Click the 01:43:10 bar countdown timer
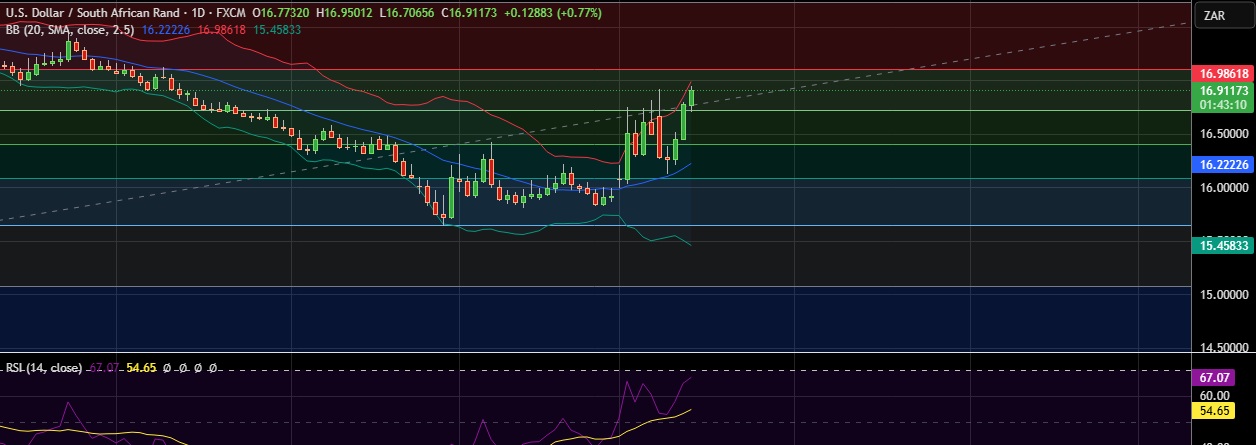 click(1223, 104)
